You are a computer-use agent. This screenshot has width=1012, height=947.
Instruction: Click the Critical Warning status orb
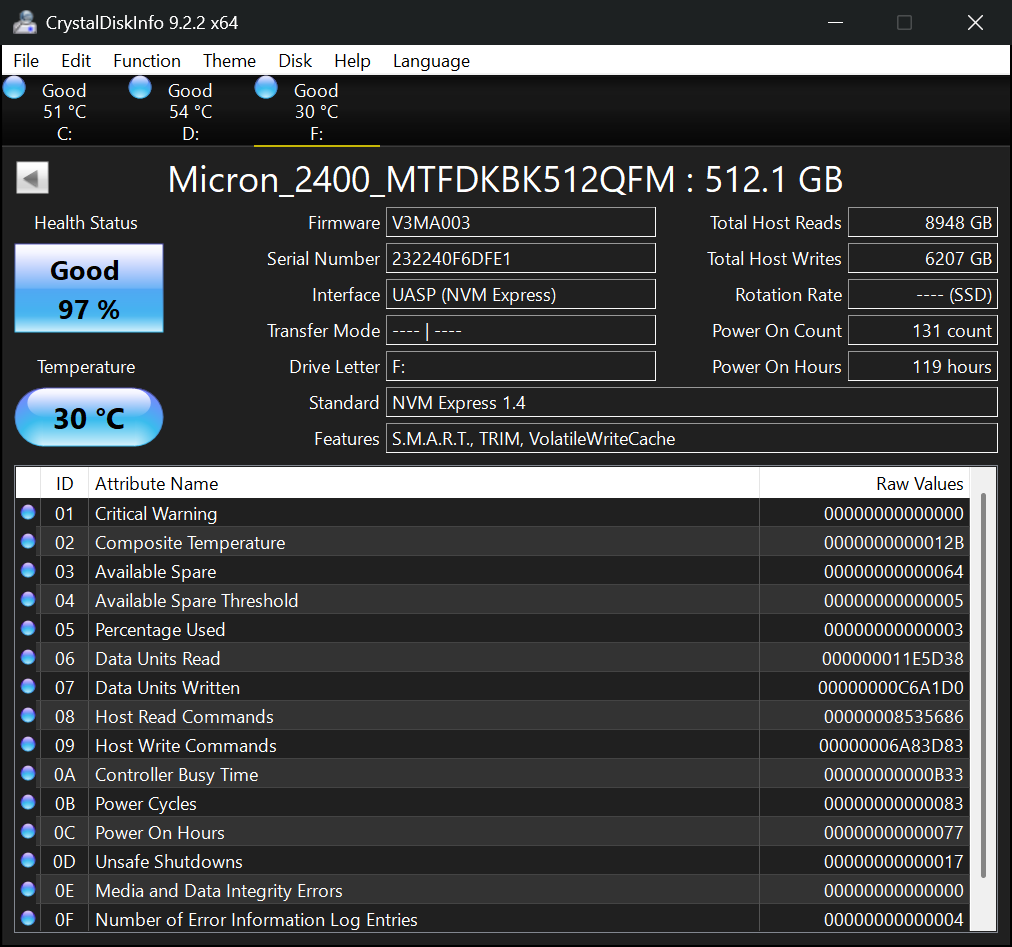pyautogui.click(x=28, y=513)
